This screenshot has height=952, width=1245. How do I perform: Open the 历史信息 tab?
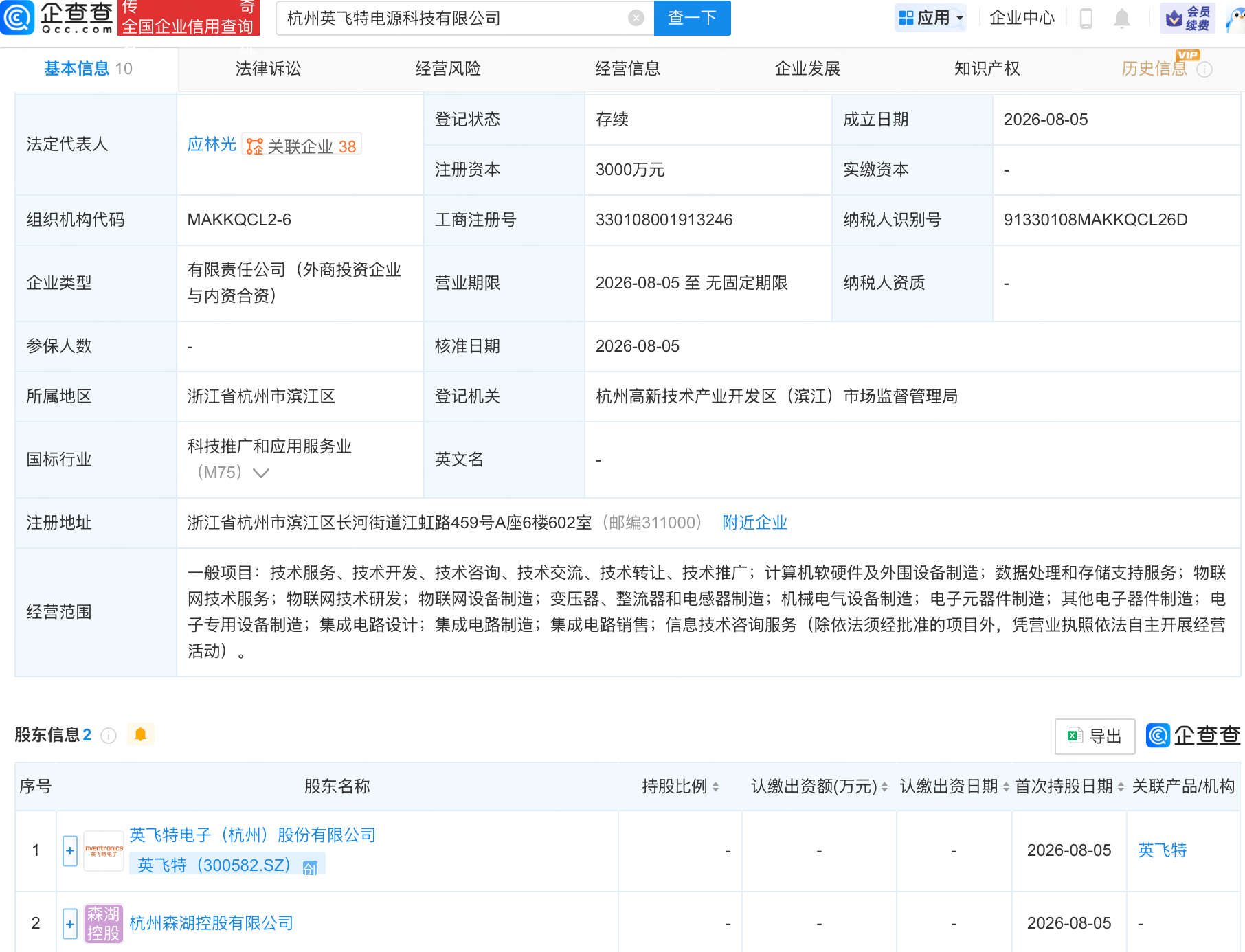(1154, 69)
